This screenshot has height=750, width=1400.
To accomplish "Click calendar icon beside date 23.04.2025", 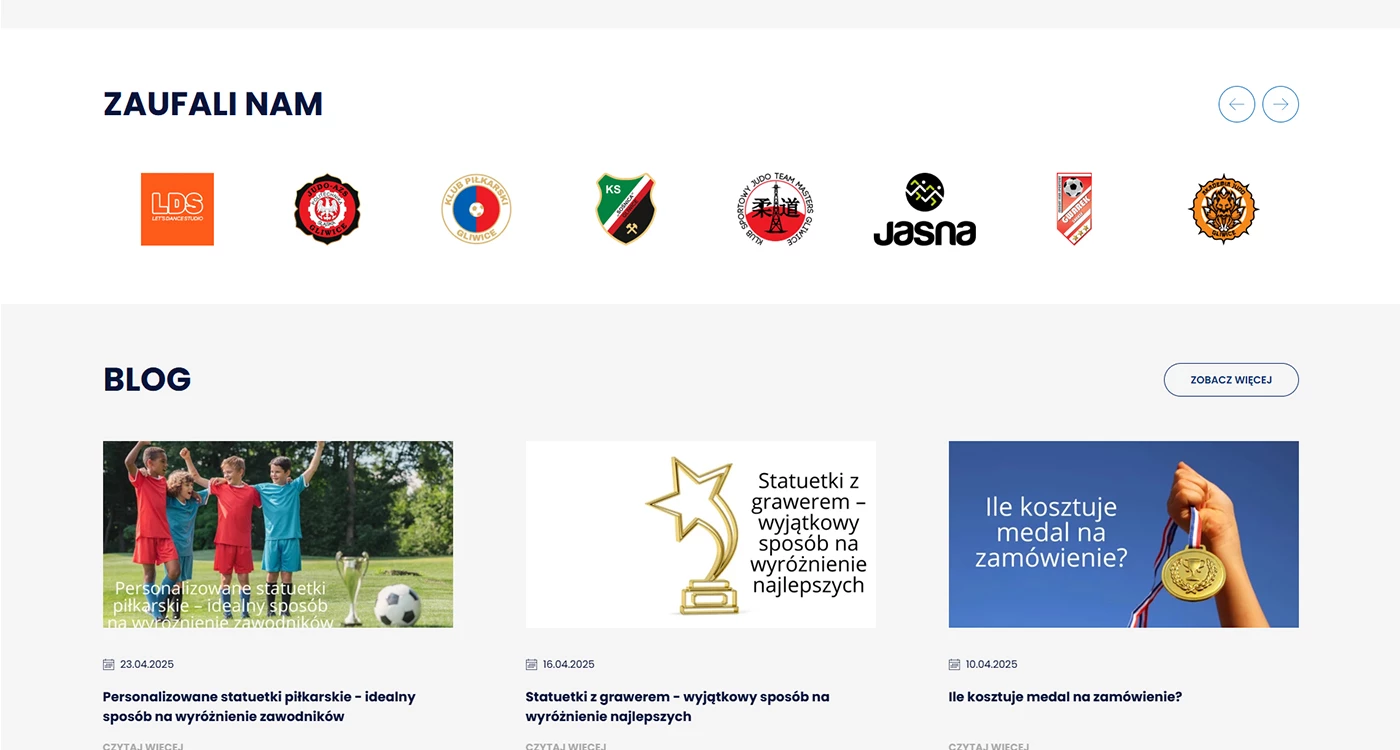I will pyautogui.click(x=109, y=664).
